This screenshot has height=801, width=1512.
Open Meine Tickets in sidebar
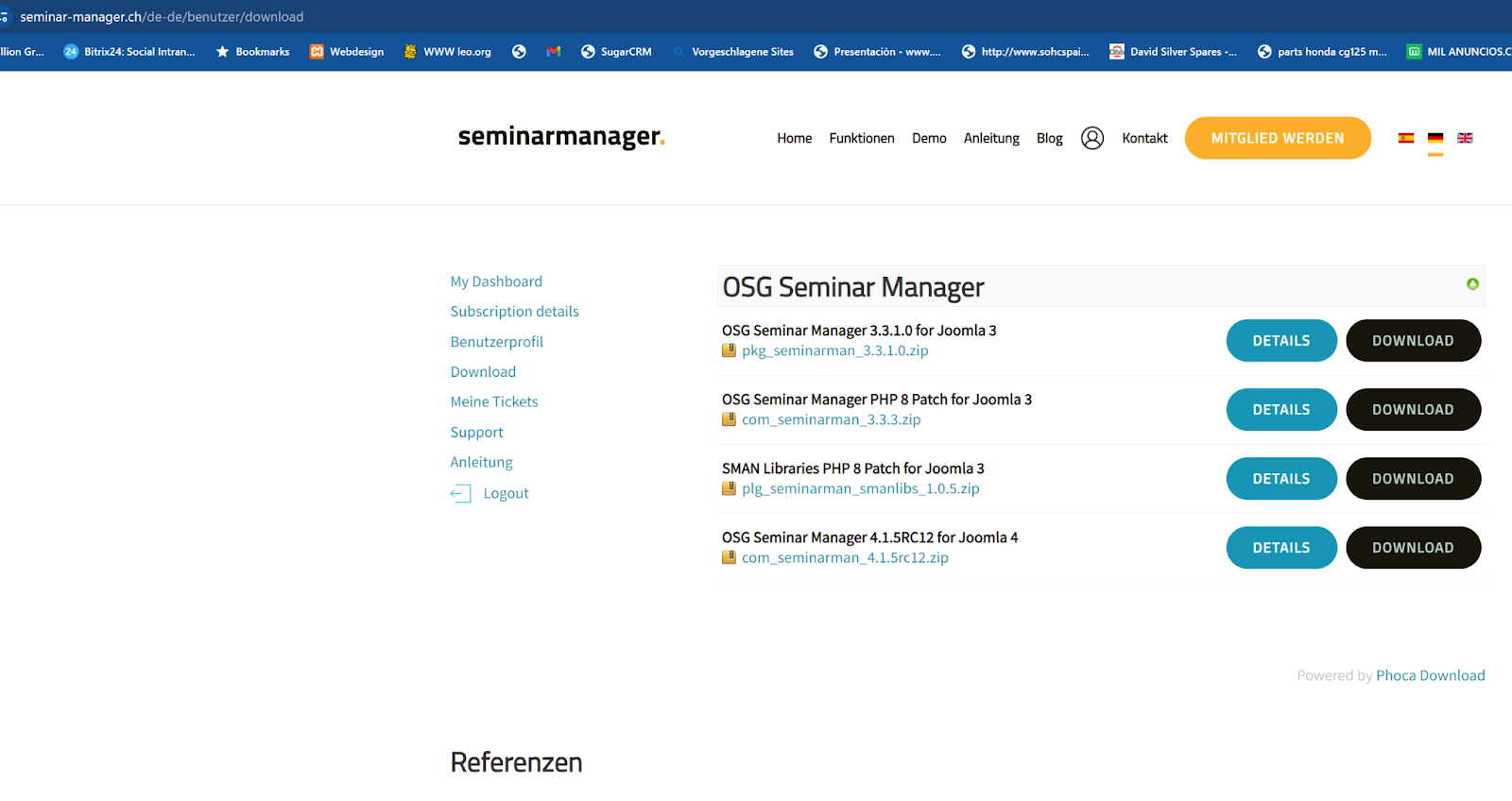(494, 401)
